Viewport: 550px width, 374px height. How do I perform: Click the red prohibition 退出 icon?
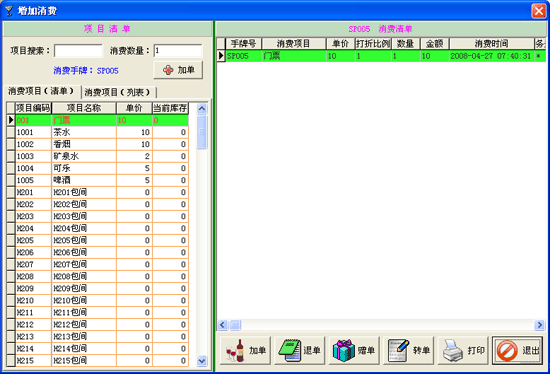coord(507,350)
